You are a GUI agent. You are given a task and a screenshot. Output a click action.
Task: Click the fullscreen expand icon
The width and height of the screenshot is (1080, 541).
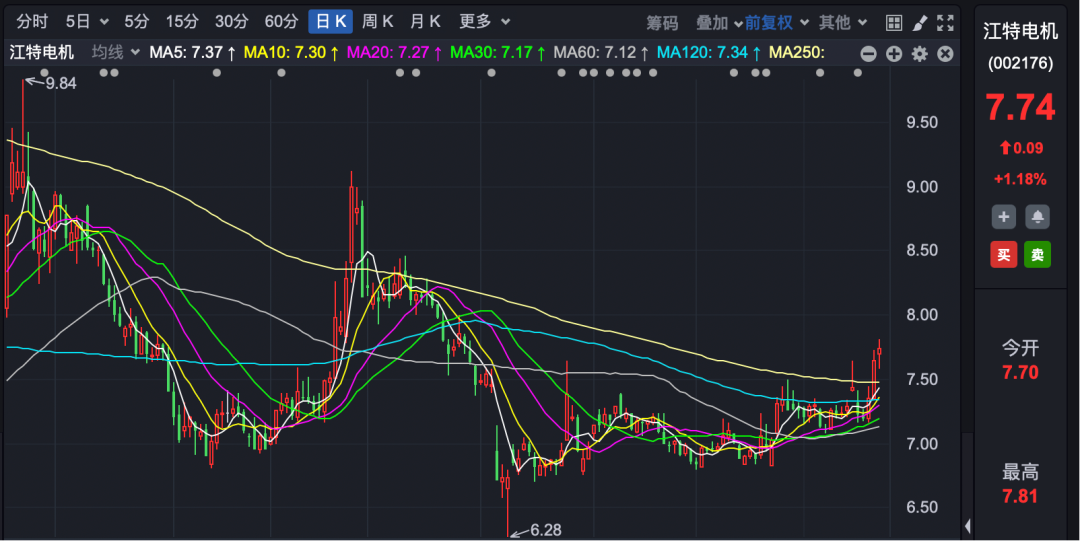coord(945,22)
